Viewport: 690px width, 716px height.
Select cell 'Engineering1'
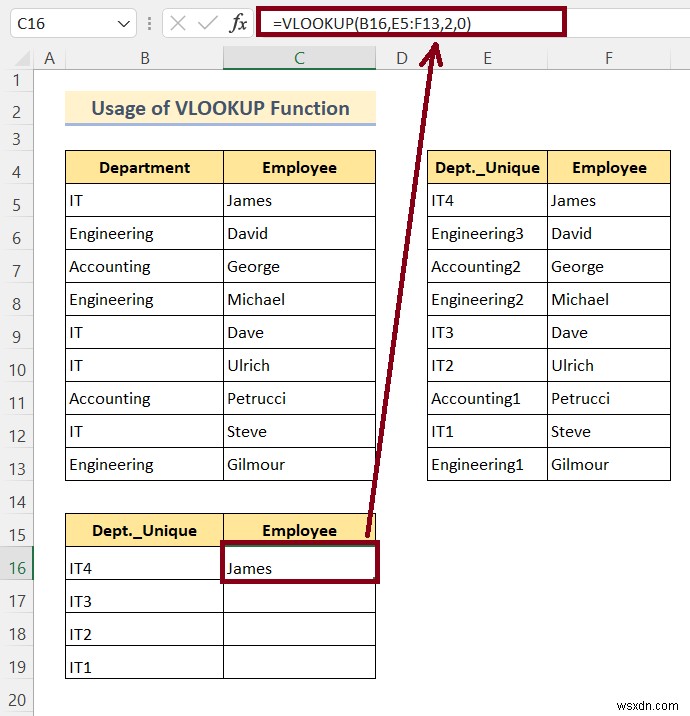pos(487,464)
